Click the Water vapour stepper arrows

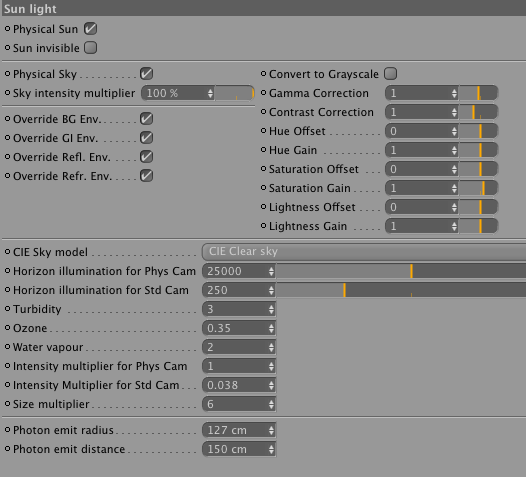click(271, 347)
